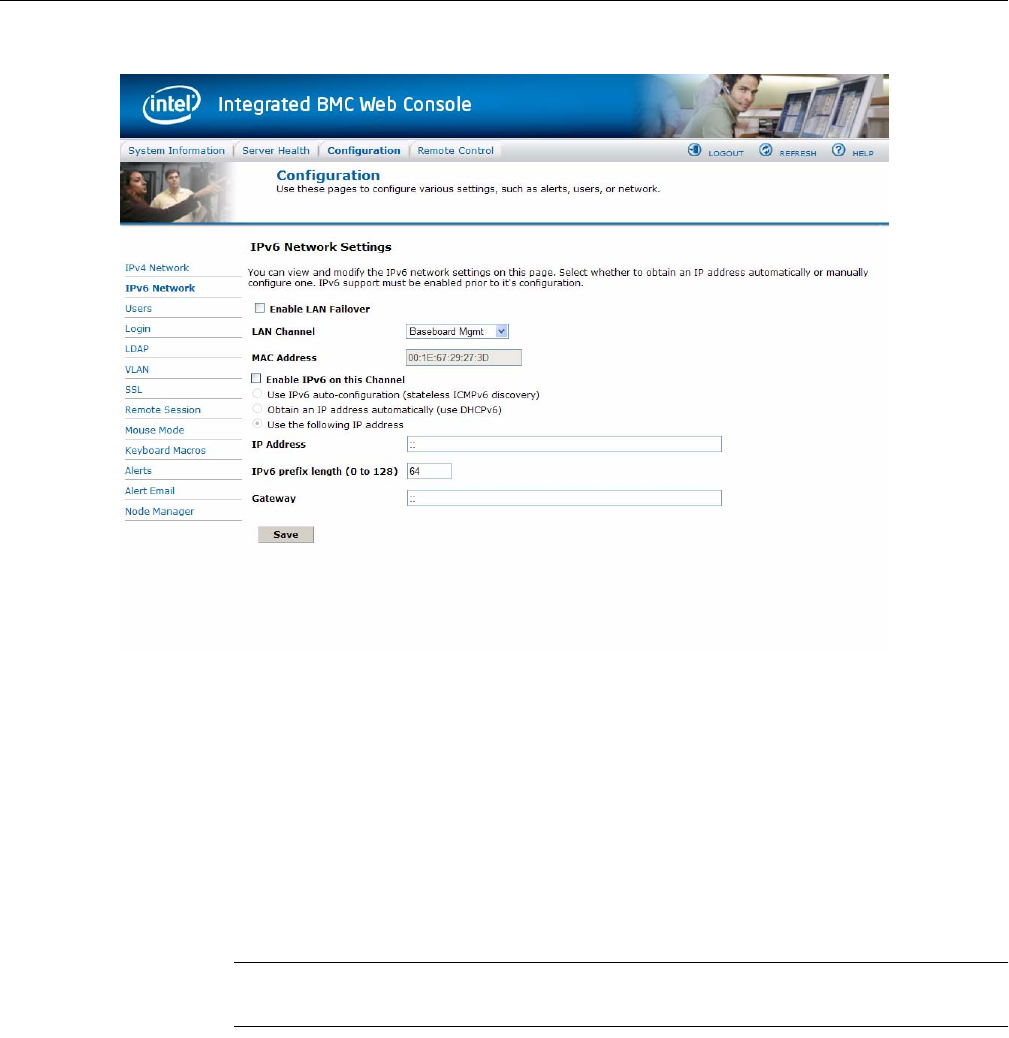Click the Refresh icon
Image resolution: width=1009 pixels, height=1038 pixels.
pos(765,150)
